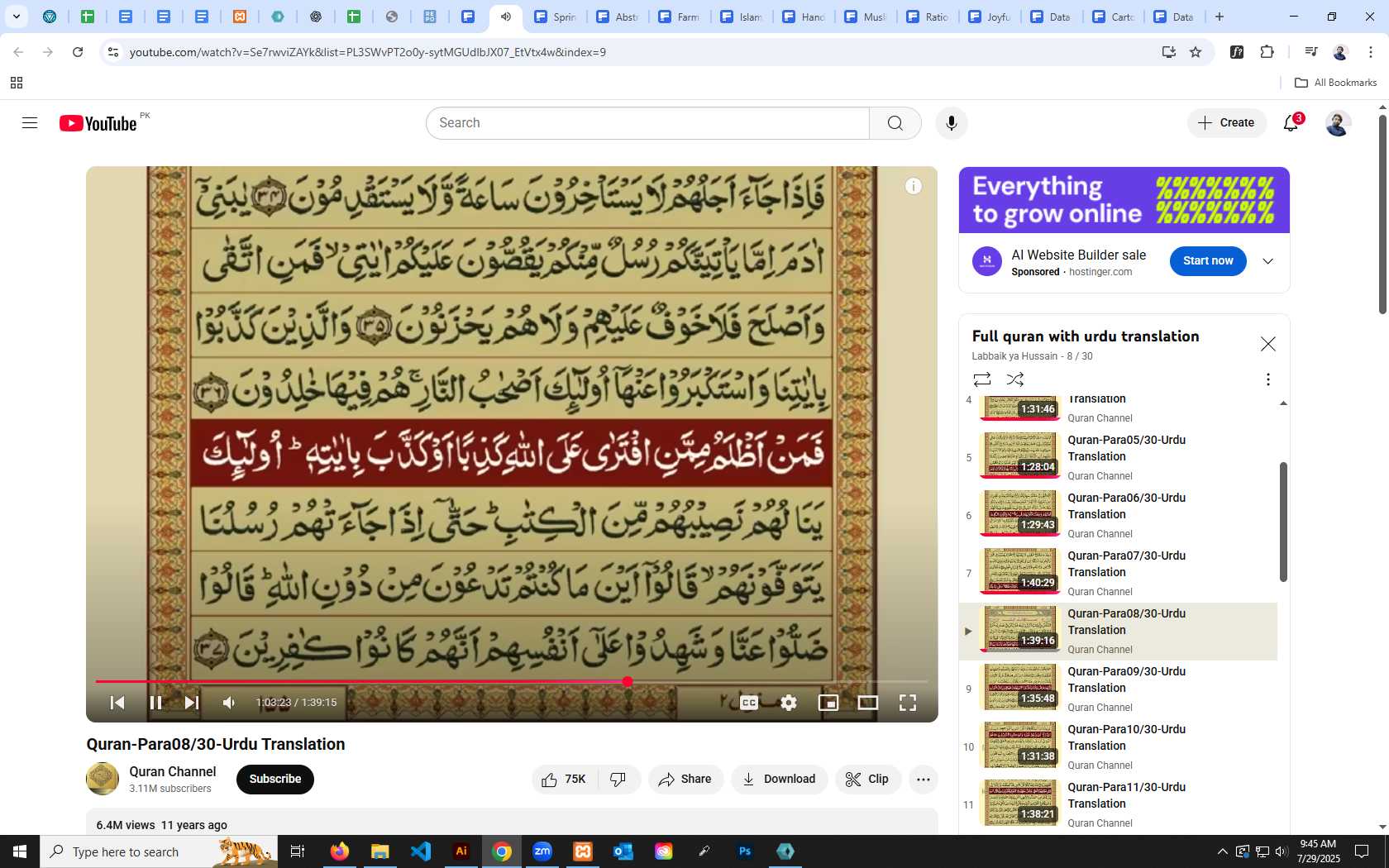Clip a section of the video

(866, 780)
